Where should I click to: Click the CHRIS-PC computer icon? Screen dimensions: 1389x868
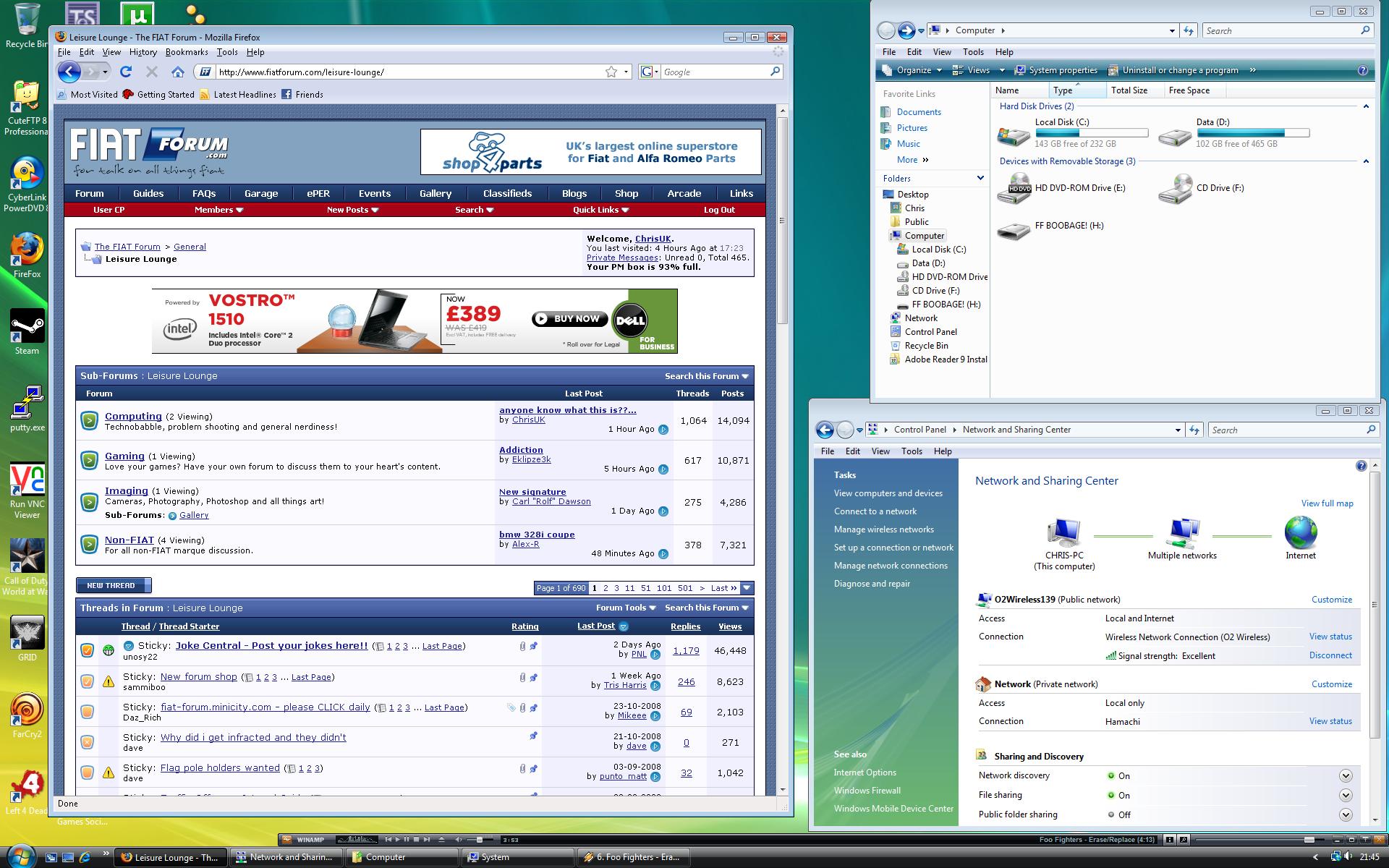[x=1063, y=532]
